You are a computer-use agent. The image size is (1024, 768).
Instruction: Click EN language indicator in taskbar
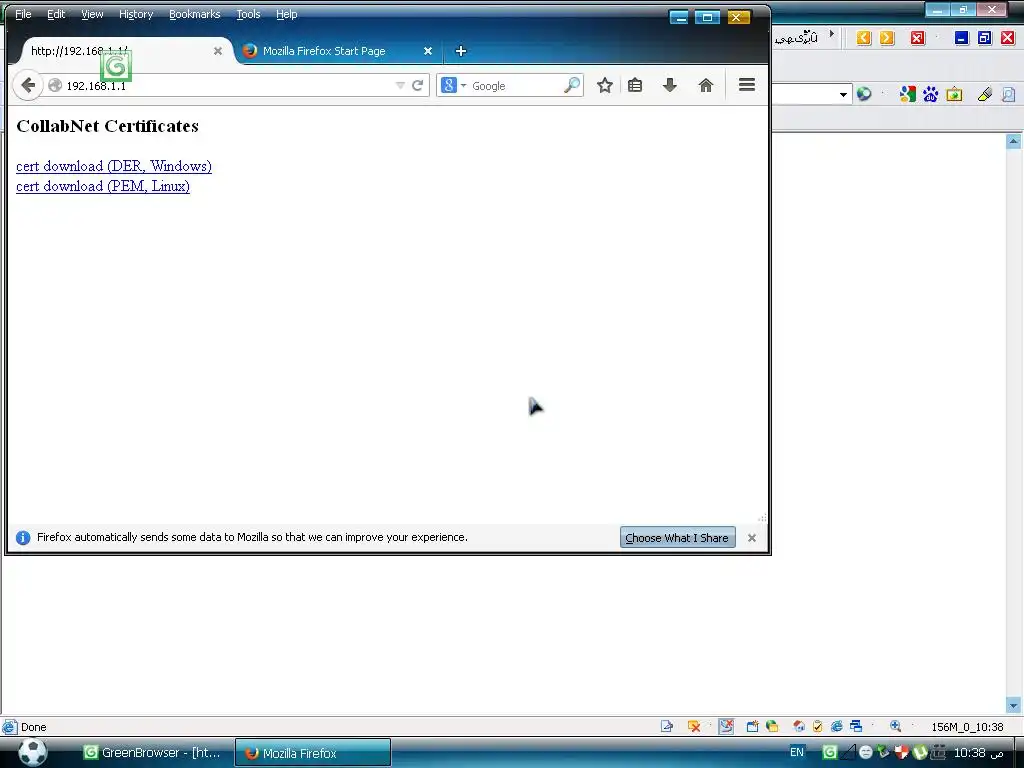(797, 752)
